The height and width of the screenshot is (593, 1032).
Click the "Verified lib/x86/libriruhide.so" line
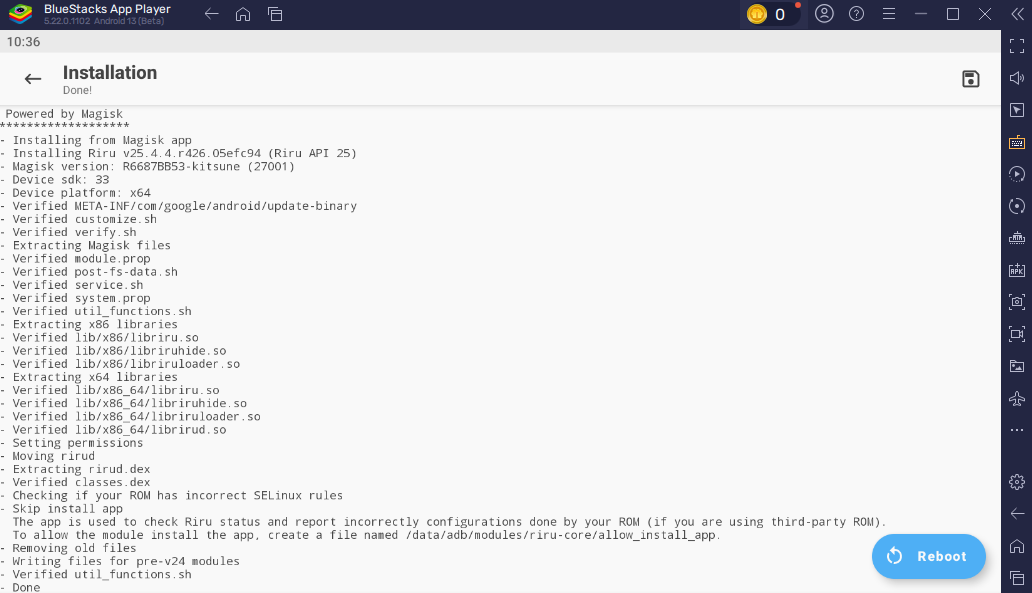click(113, 351)
